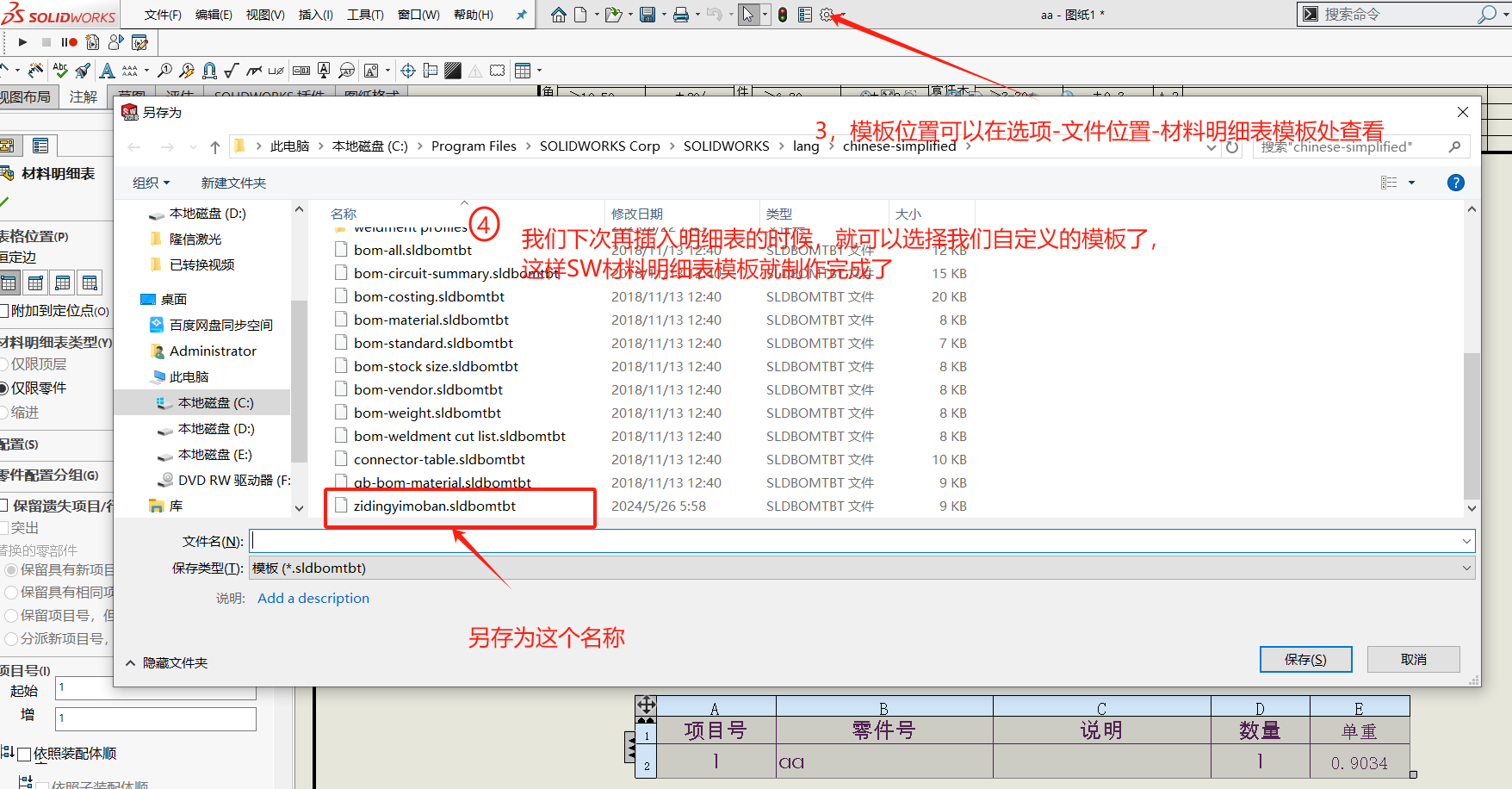The width and height of the screenshot is (1512, 789).
Task: Switch to the 视图布局 tab
Action: (x=26, y=97)
